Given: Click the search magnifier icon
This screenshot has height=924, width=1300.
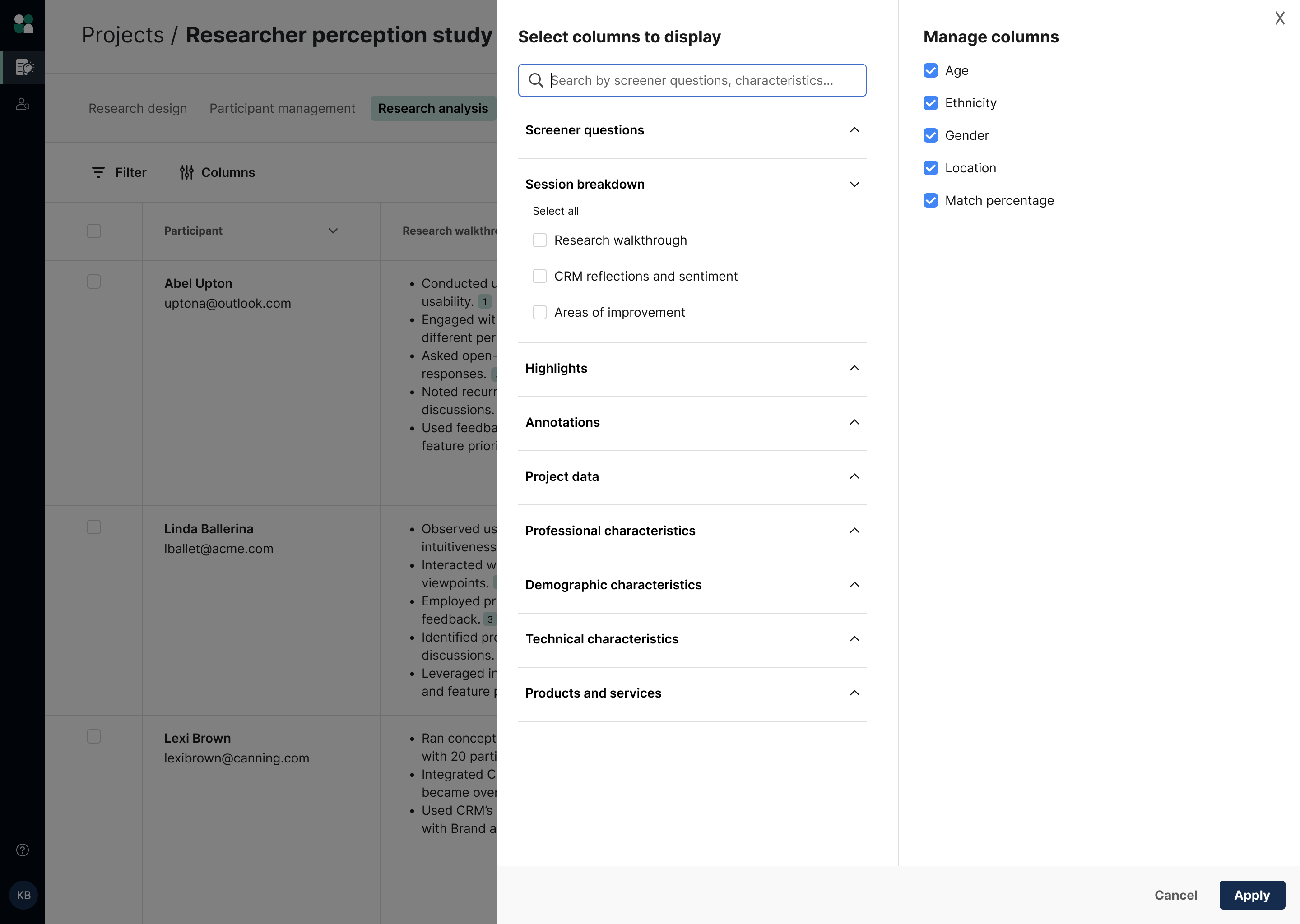Looking at the screenshot, I should click(x=536, y=80).
